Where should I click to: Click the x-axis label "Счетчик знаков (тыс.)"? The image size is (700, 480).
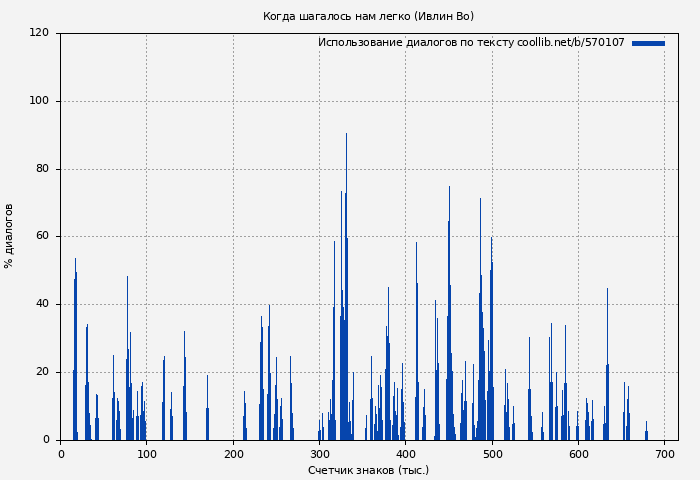[368, 470]
